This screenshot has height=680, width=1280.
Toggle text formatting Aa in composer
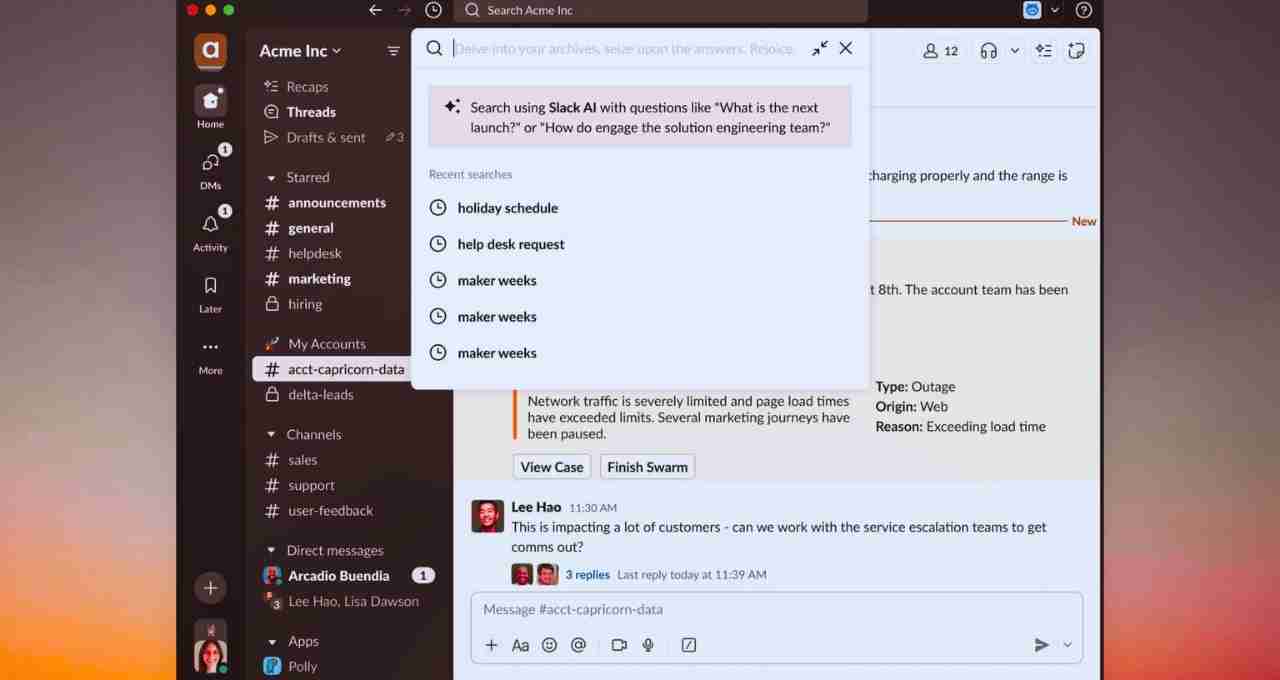(x=520, y=645)
